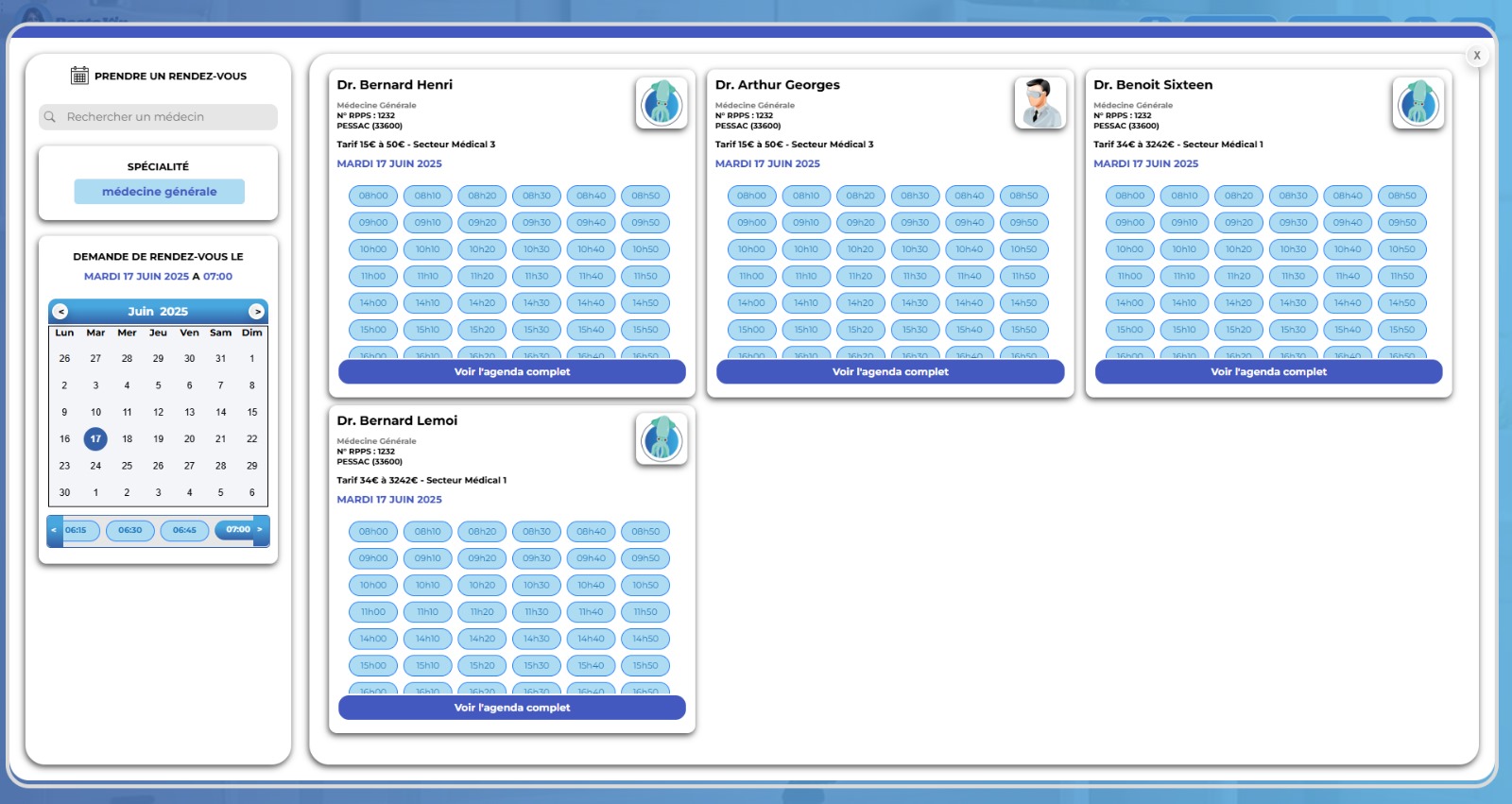Image resolution: width=1512 pixels, height=804 pixels.
Task: Go to next month after Juin 2025
Action: [256, 312]
